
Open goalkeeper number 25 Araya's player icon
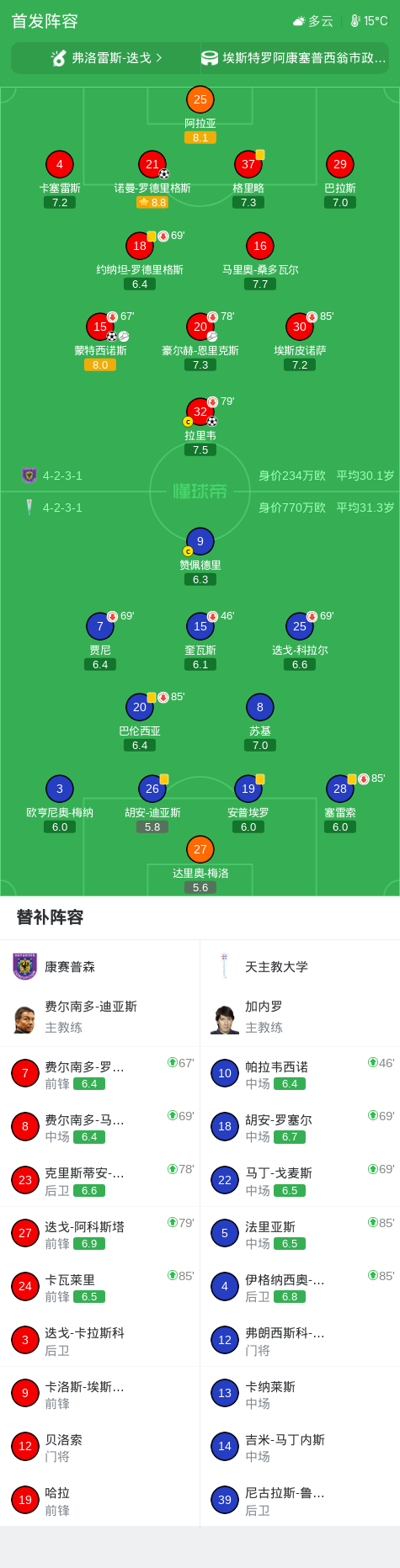(200, 99)
